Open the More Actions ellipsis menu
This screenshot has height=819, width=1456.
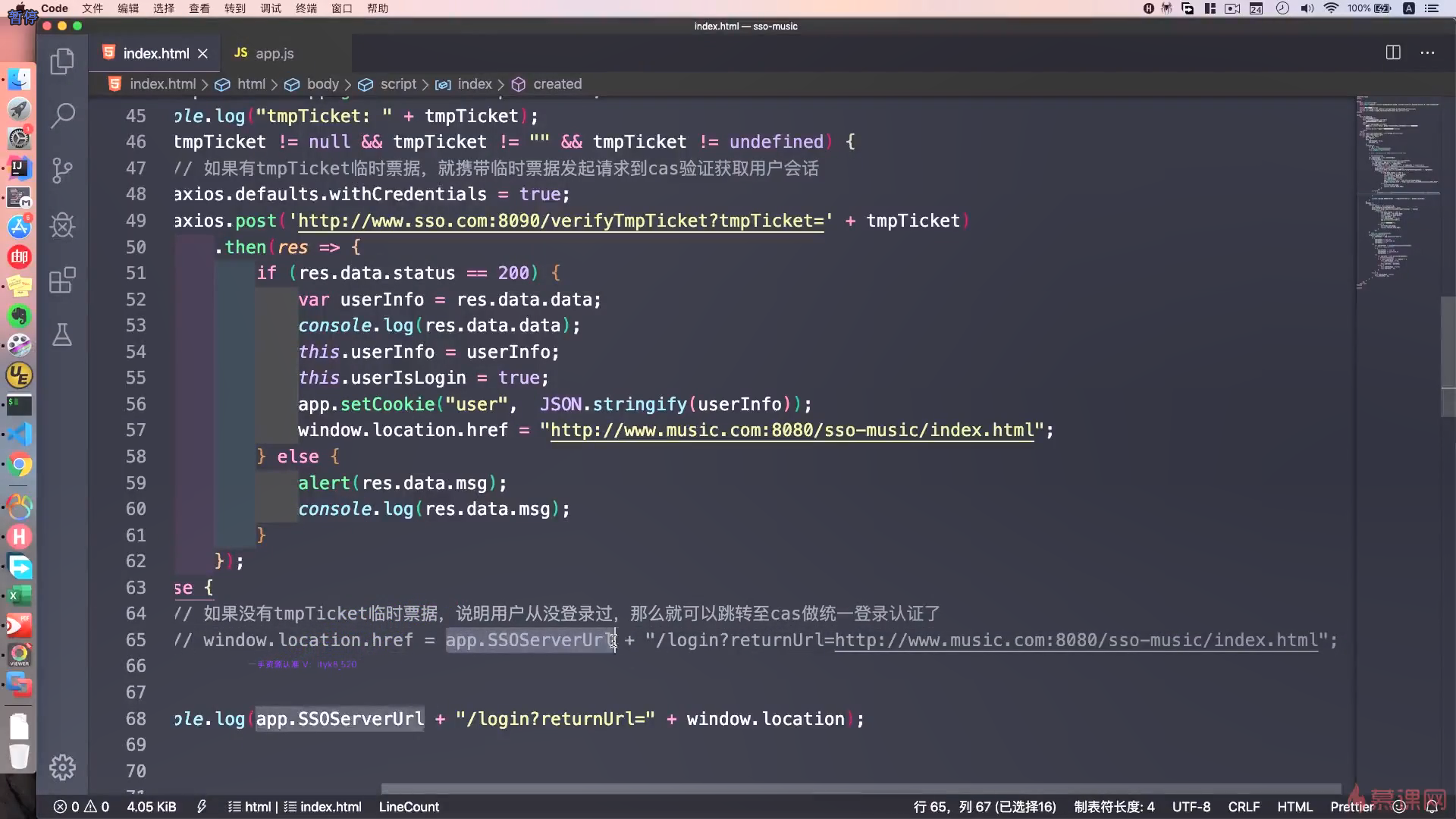coord(1427,52)
